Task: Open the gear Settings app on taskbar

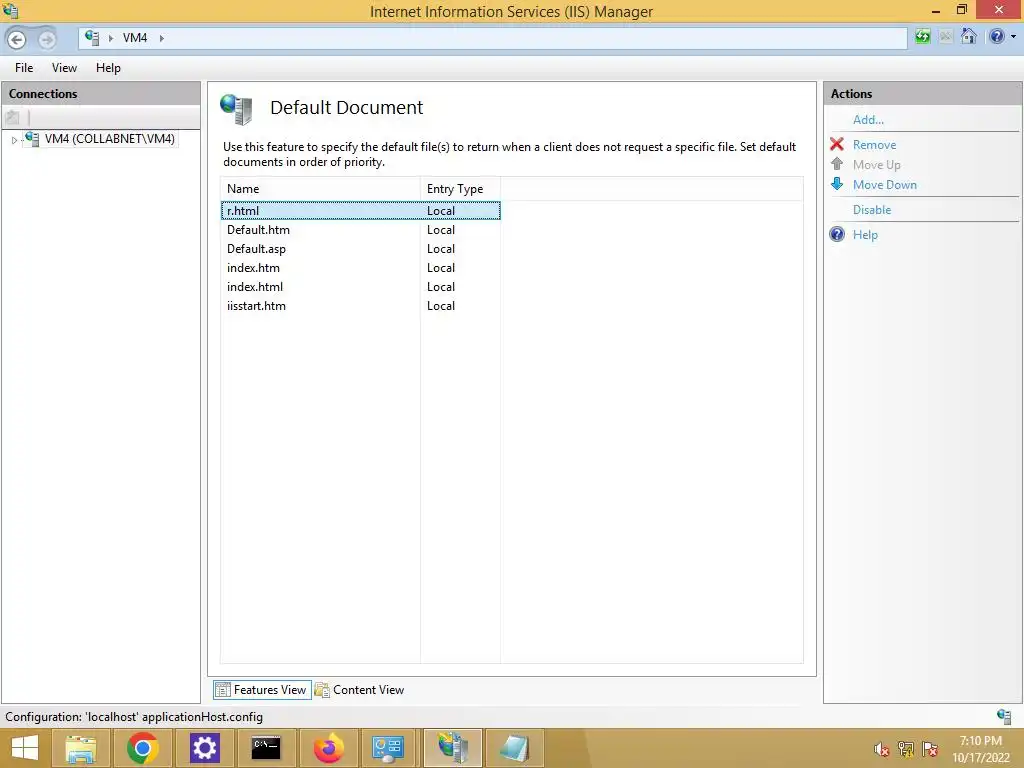Action: pyautogui.click(x=204, y=748)
